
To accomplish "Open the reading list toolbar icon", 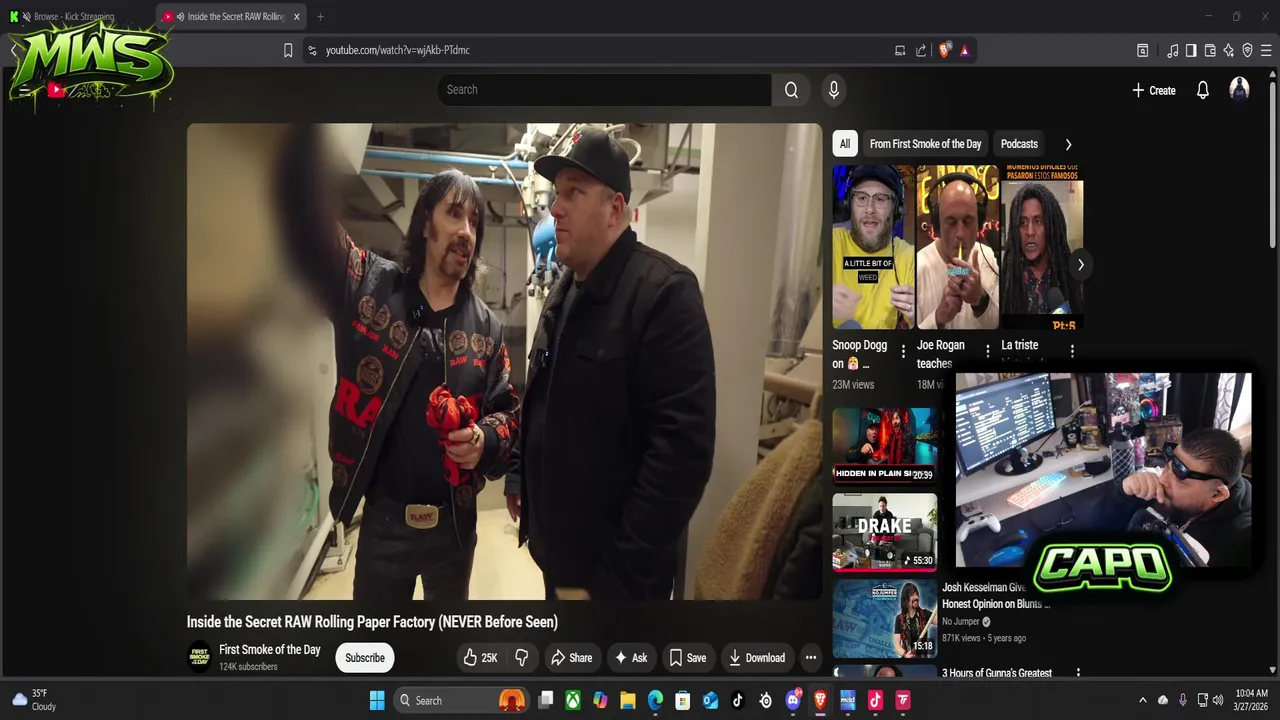I will (x=1143, y=50).
